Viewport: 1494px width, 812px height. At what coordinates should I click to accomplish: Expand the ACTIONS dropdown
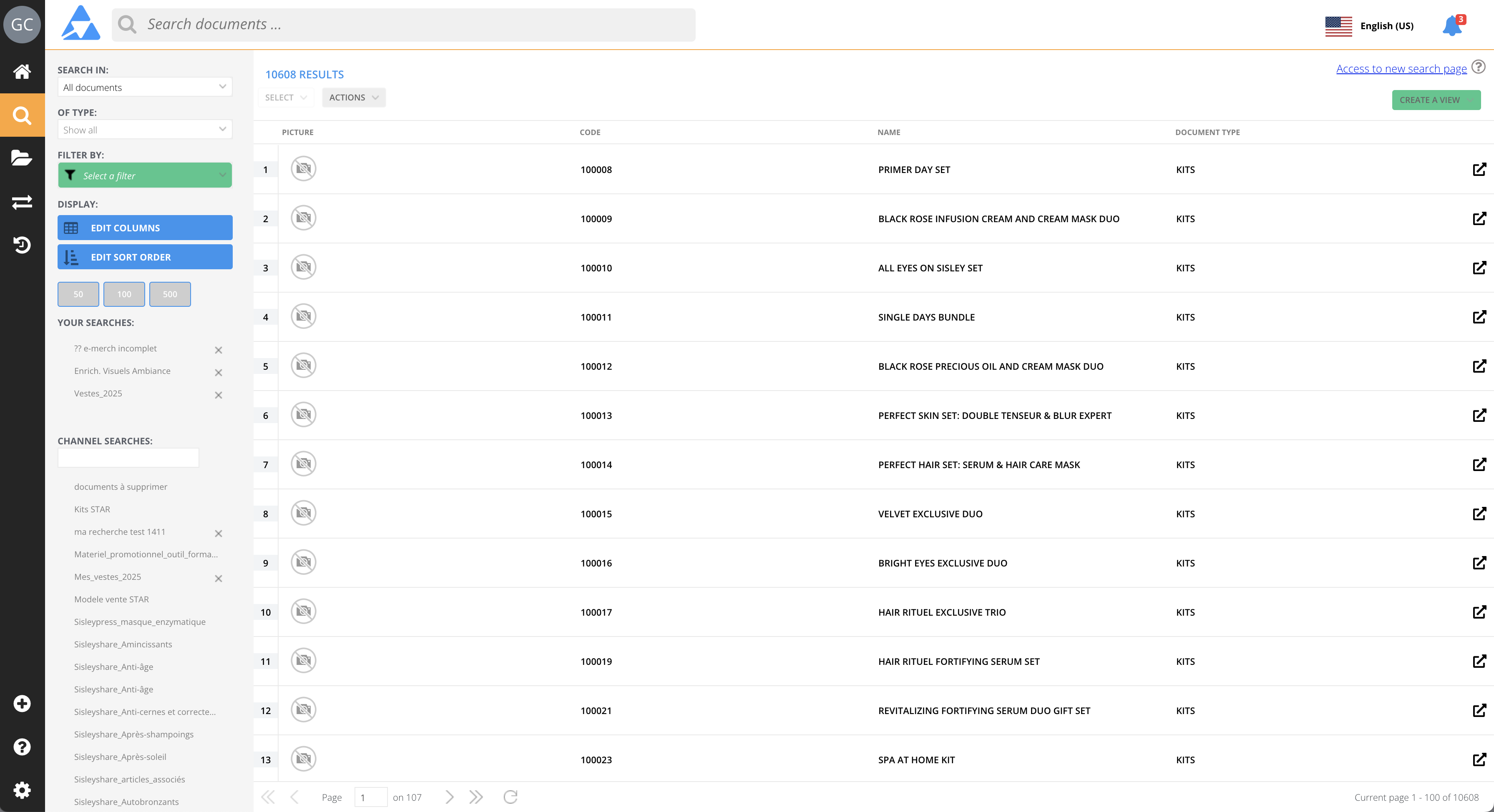(x=354, y=98)
